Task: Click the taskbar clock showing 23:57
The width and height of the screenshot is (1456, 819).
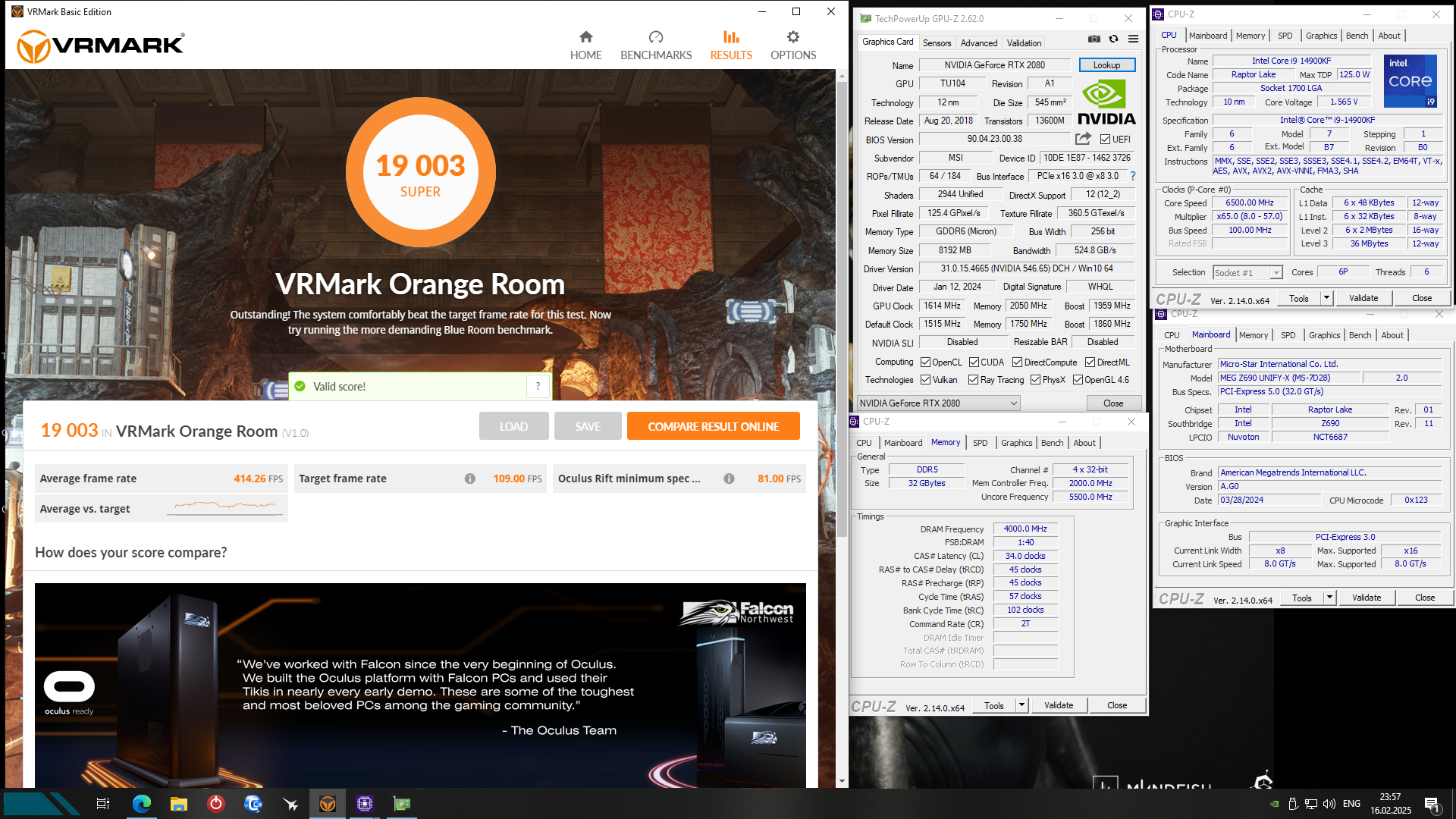Action: click(1390, 804)
